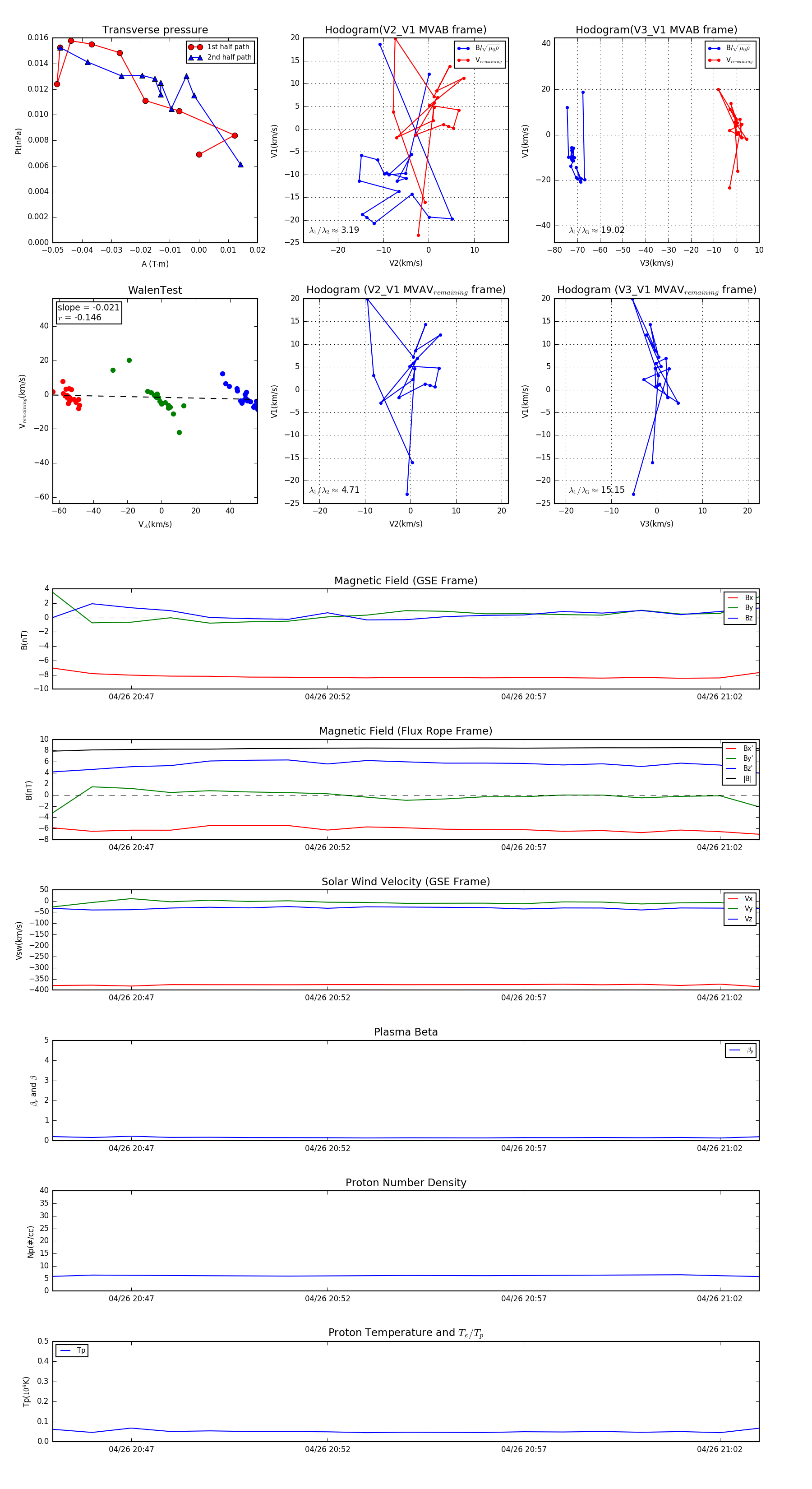Viewport: 812px width, 1489px height.
Task: Click the "Proton Number Density" title
Action: point(406,1183)
